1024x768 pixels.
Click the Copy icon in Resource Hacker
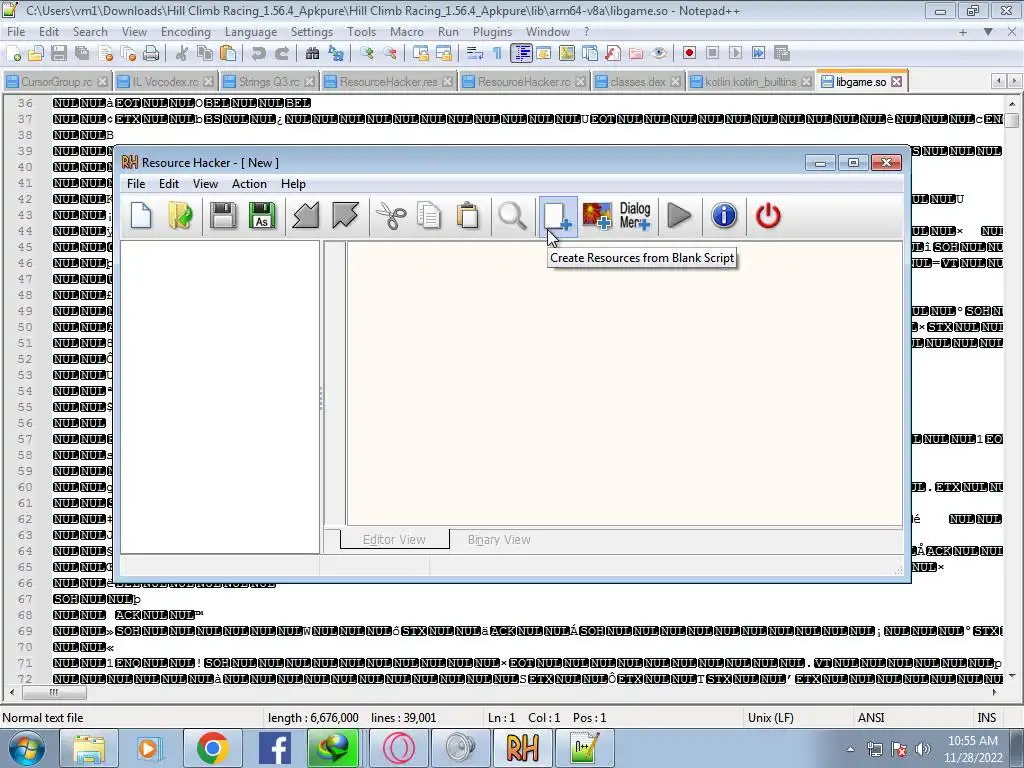[x=429, y=216]
